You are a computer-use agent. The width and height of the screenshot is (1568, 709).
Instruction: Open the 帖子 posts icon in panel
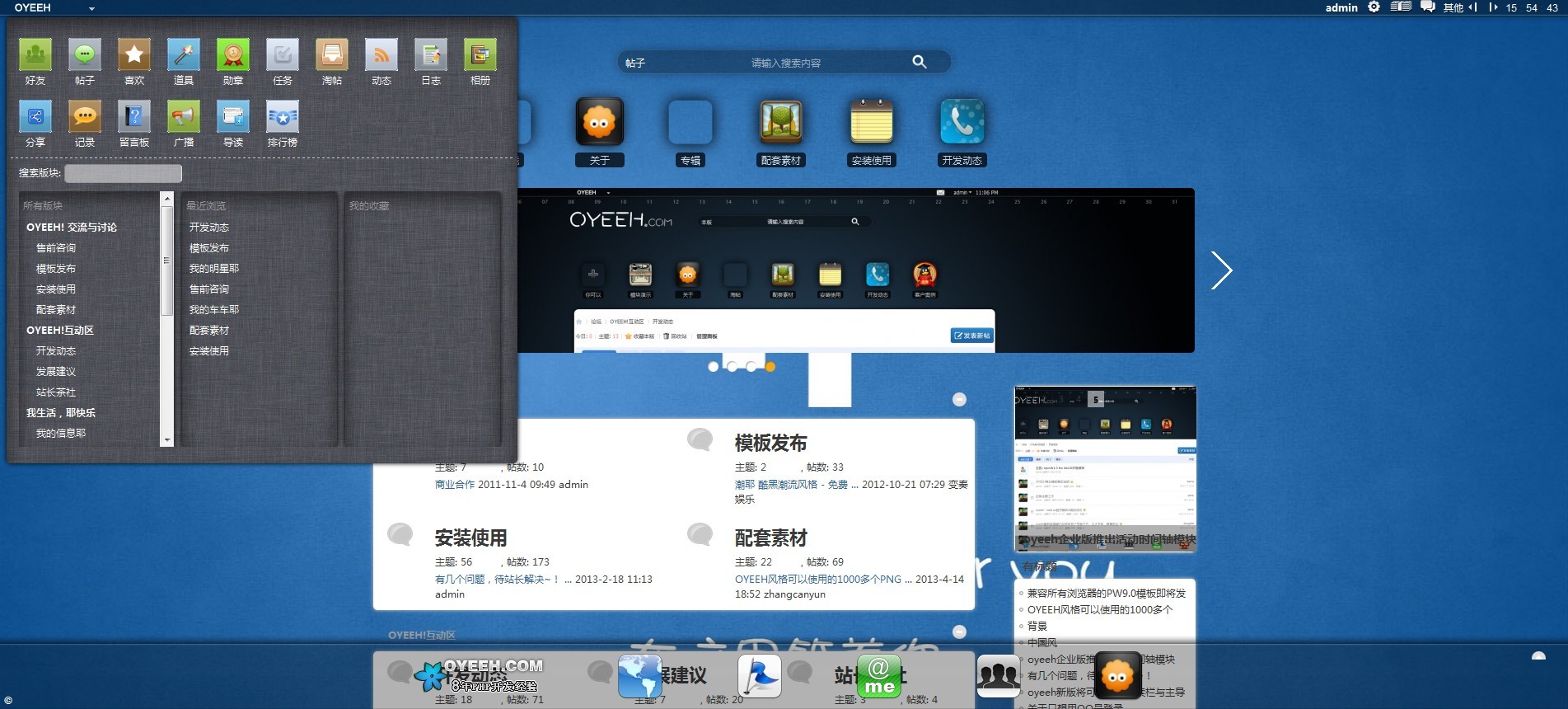coord(85,55)
